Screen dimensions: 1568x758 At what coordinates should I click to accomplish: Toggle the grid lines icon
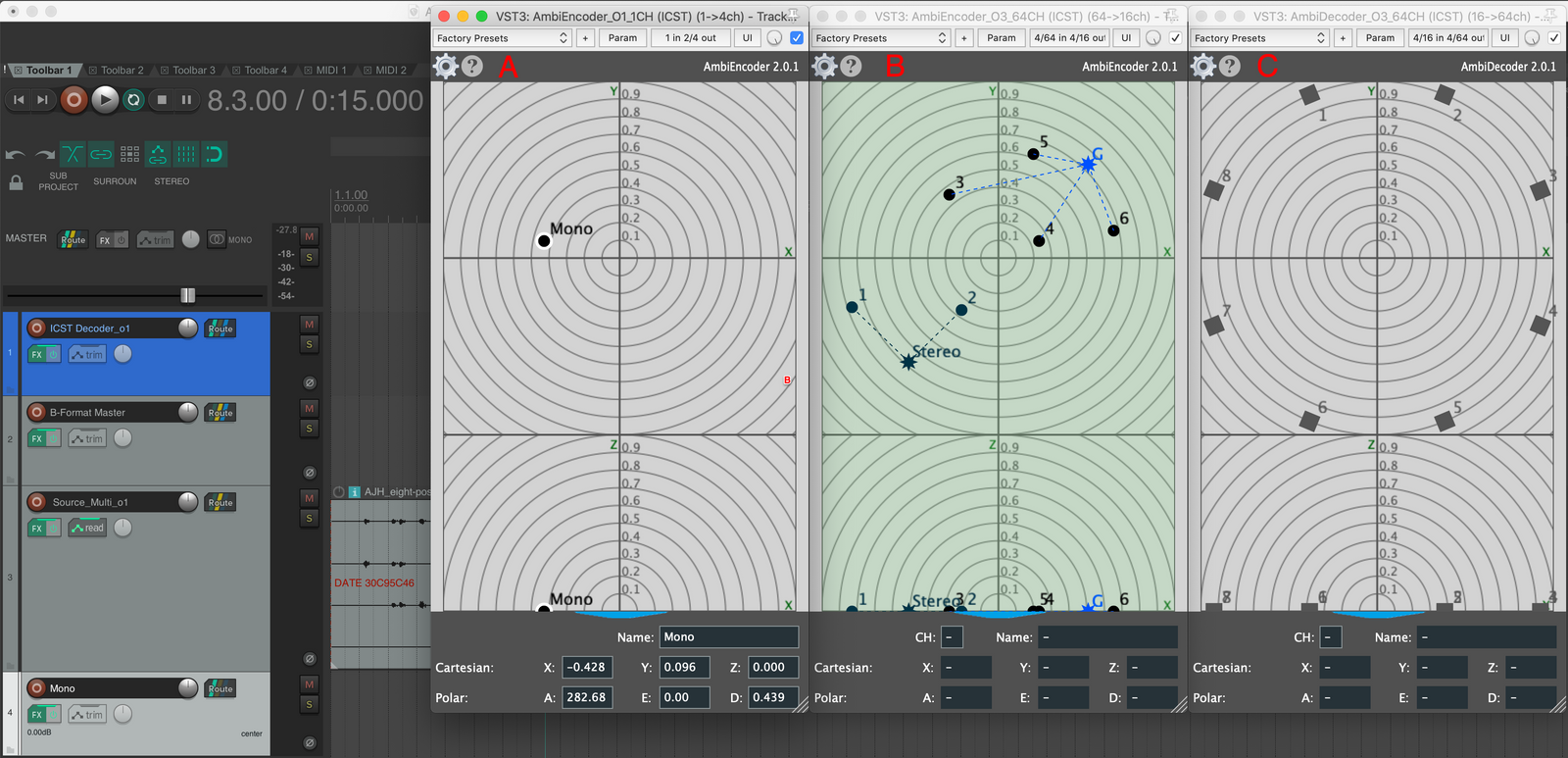(185, 154)
